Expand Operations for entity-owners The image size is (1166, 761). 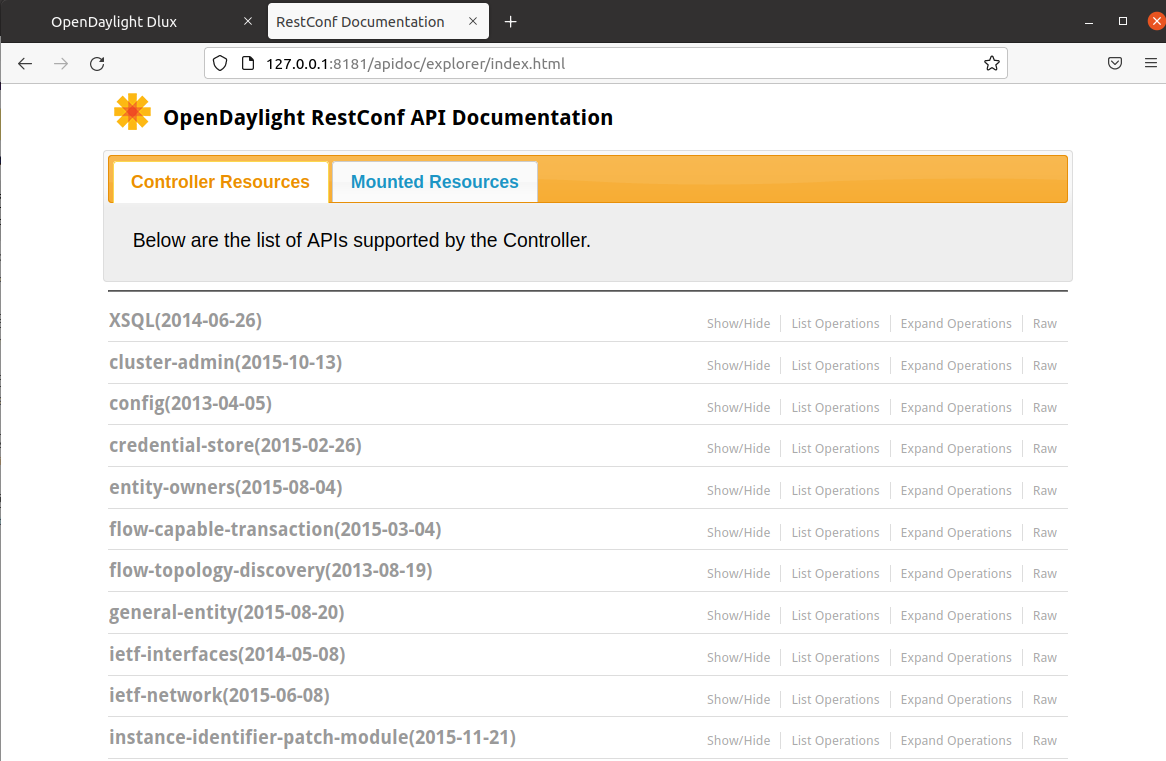coord(955,491)
